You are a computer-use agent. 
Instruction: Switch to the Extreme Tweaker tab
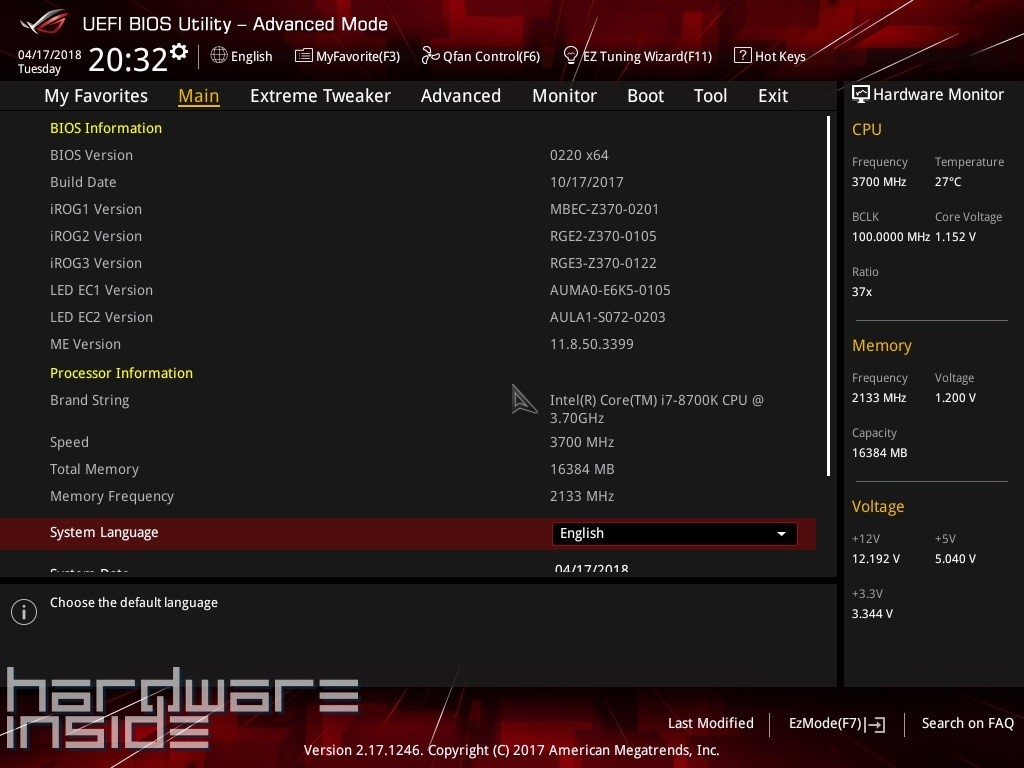tap(320, 96)
